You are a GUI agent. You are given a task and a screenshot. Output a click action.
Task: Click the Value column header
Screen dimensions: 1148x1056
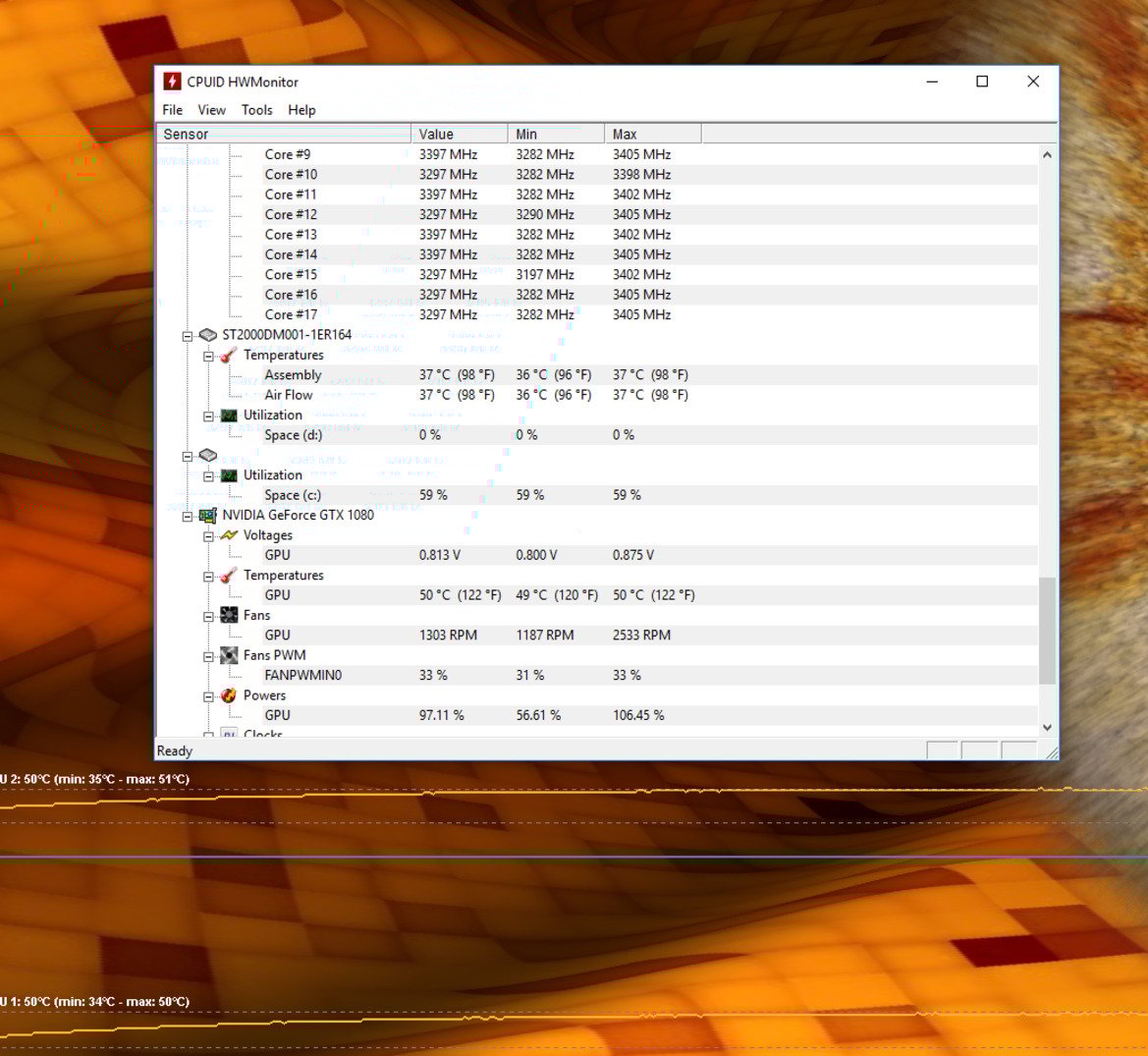pos(459,134)
